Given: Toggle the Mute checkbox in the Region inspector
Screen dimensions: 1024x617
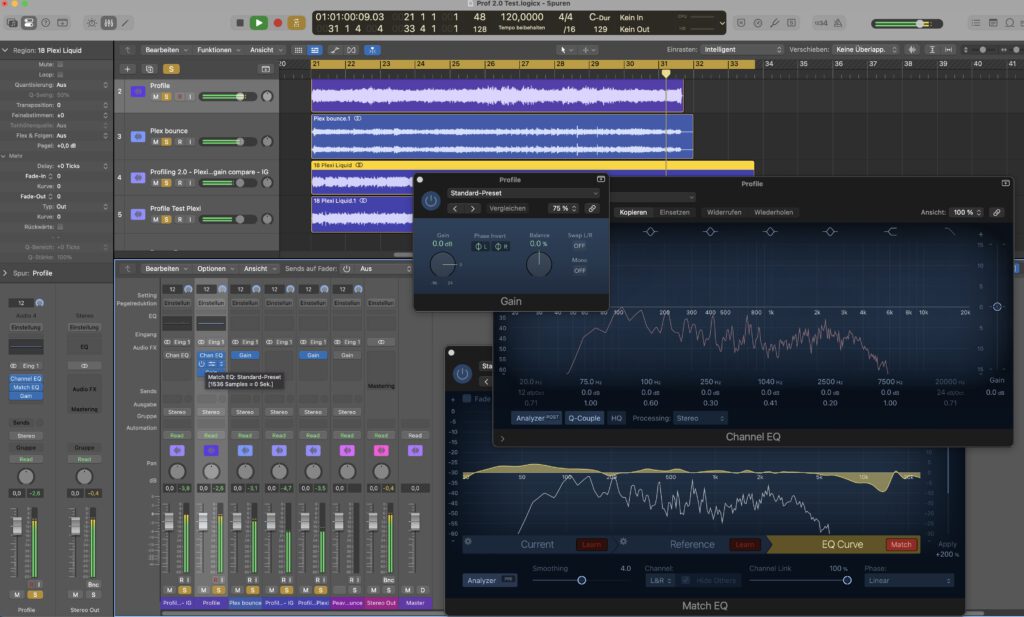Looking at the screenshot, I should coord(60,63).
